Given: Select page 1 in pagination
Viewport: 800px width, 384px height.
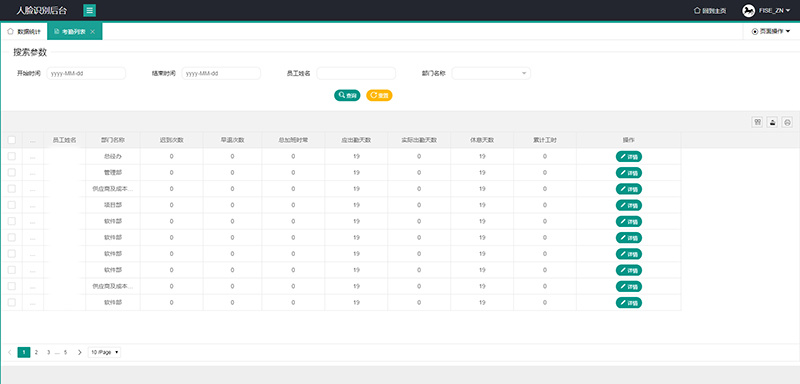Looking at the screenshot, I should 23,352.
